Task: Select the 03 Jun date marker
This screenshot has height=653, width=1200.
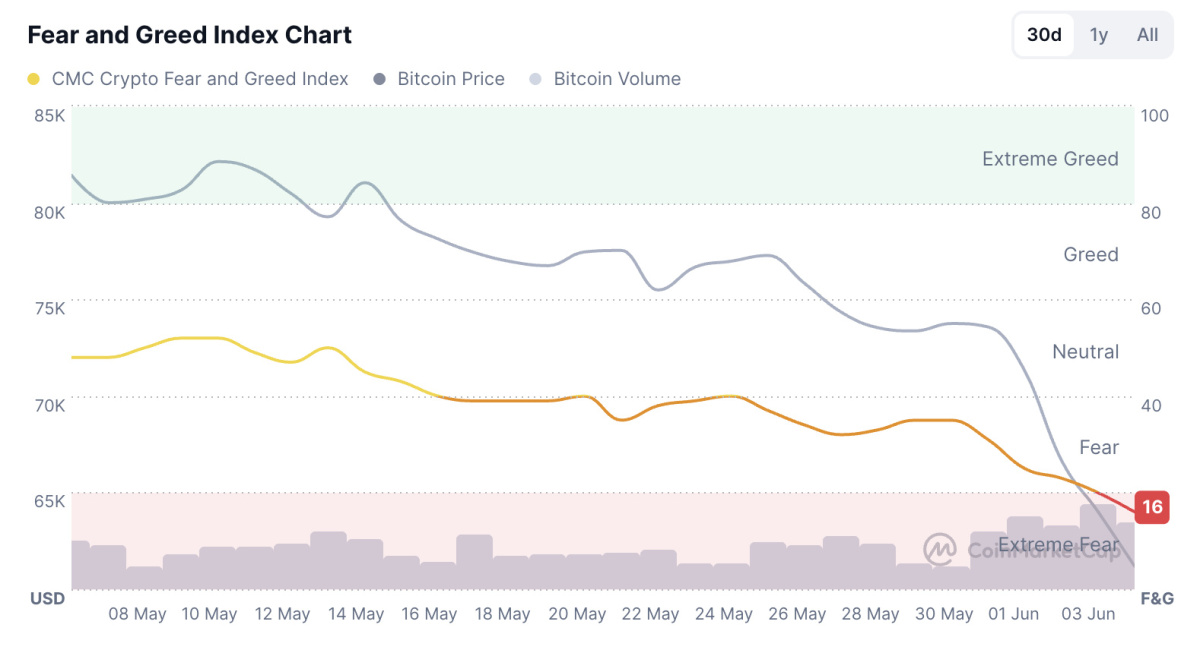Action: coord(1087,614)
